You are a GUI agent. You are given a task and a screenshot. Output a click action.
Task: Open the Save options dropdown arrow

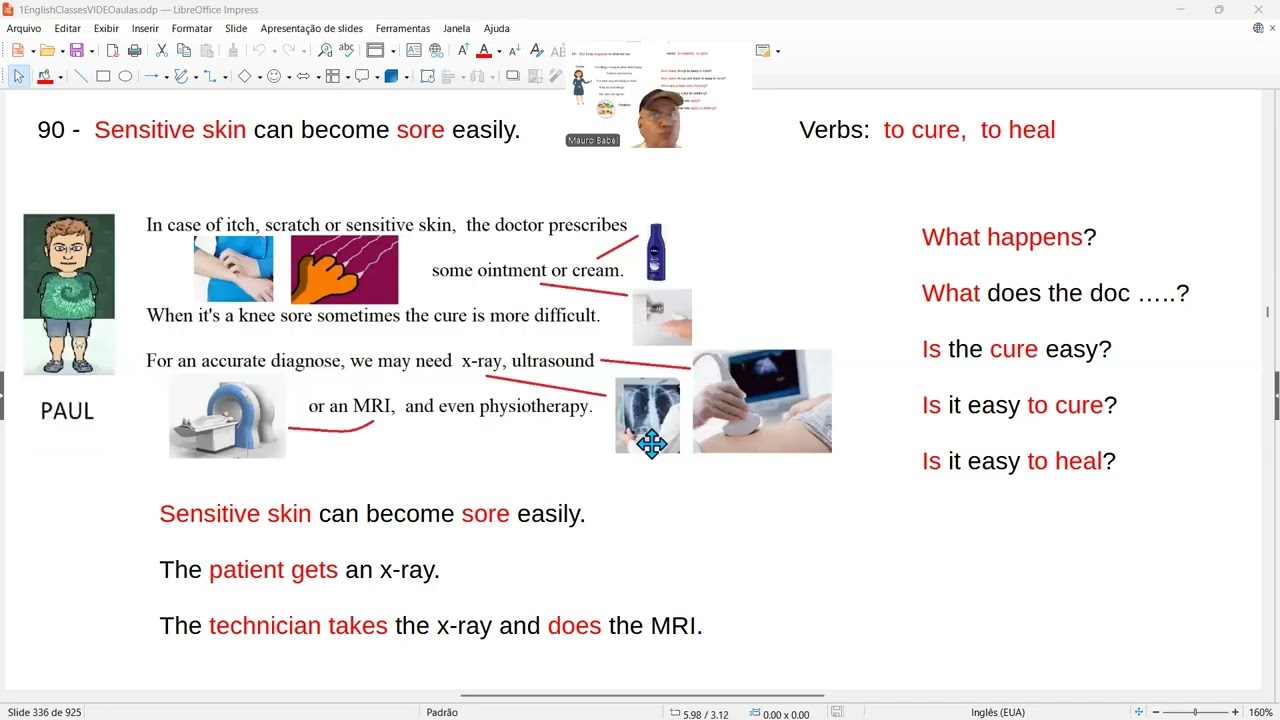click(91, 51)
